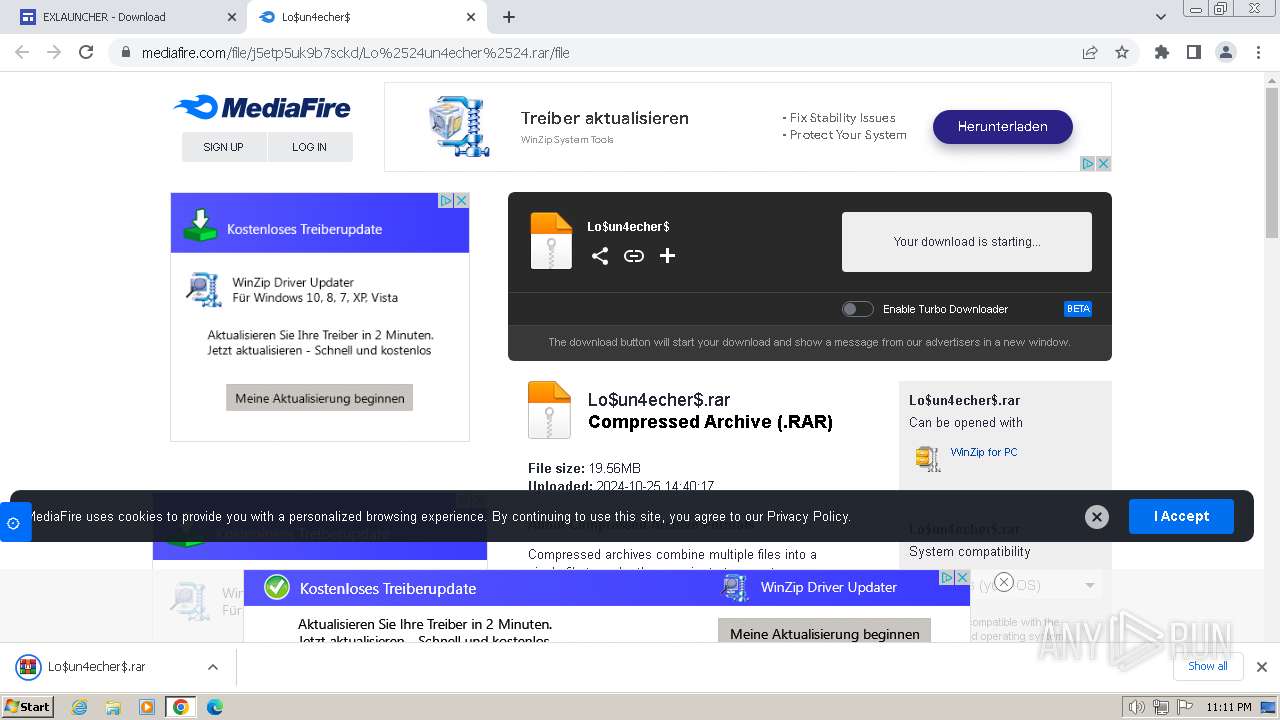Close the left Kostenloses Treiberupdate ad
The width and height of the screenshot is (1280, 720).
click(x=462, y=200)
